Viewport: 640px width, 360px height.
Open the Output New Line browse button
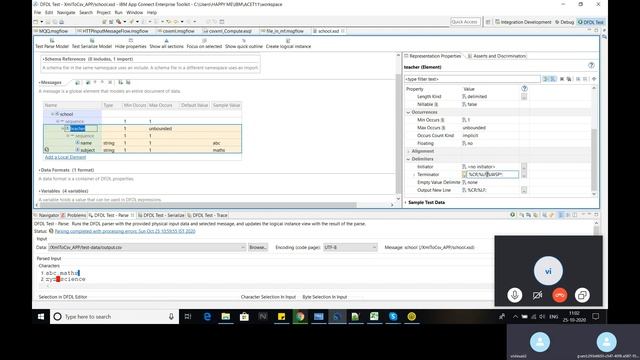click(x=524, y=190)
